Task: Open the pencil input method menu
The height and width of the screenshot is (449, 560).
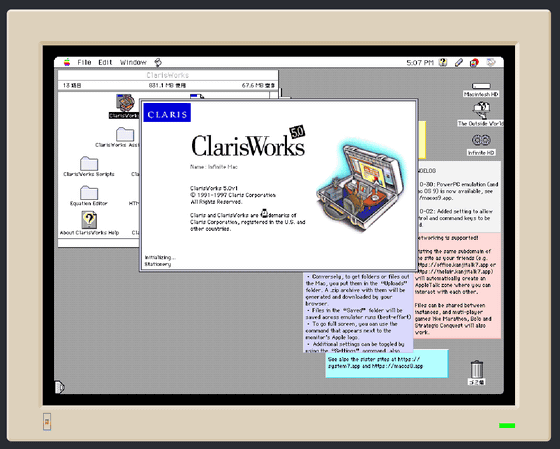Action: click(459, 63)
